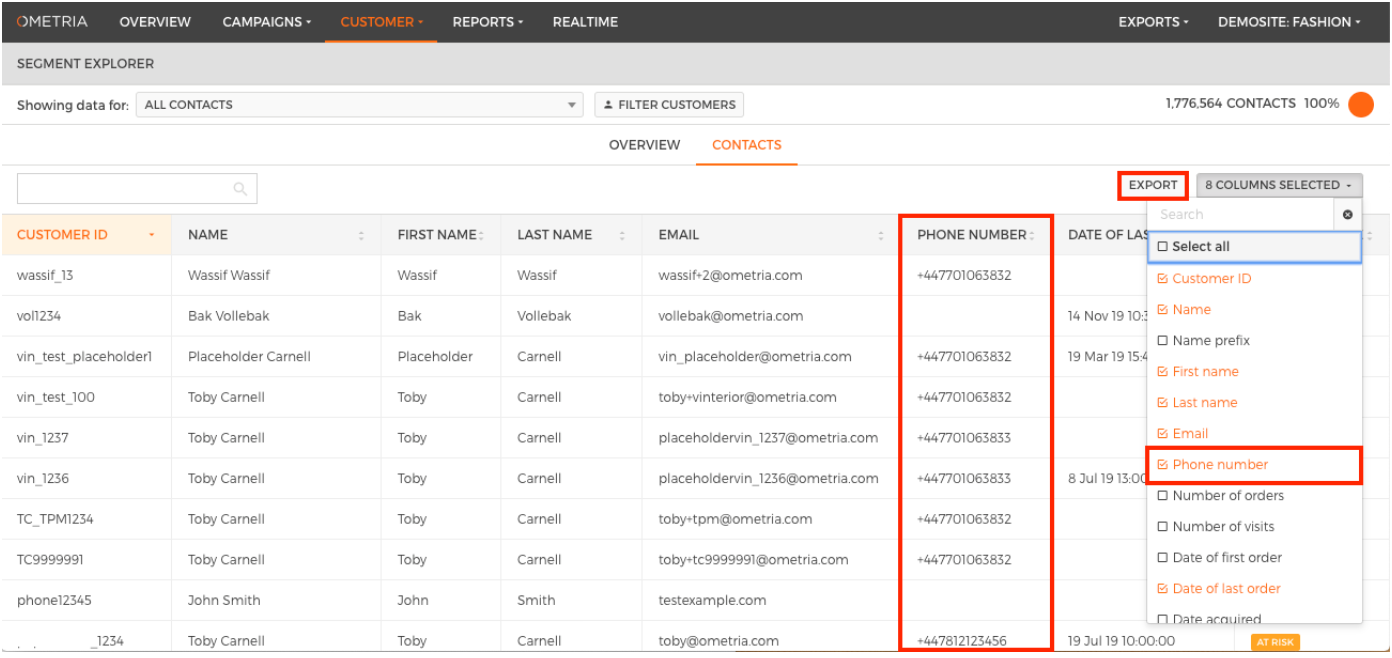This screenshot has width=1392, height=658.
Task: Click email wassif+2@ometria.com
Action: pos(730,275)
